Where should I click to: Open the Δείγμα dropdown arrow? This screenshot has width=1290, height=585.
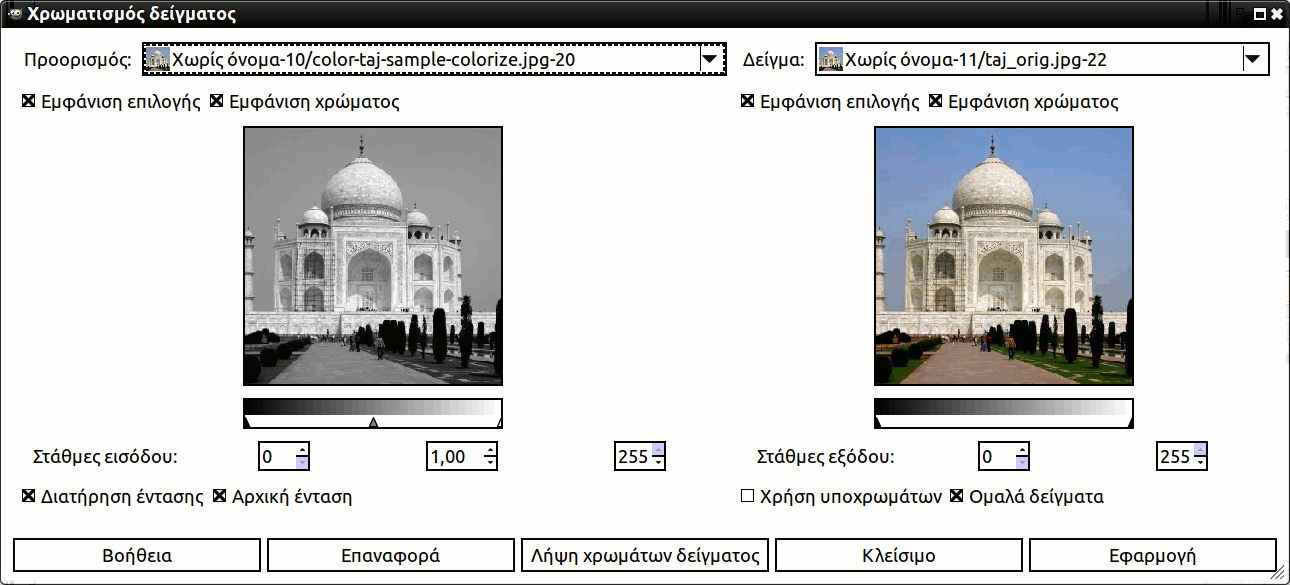1252,59
